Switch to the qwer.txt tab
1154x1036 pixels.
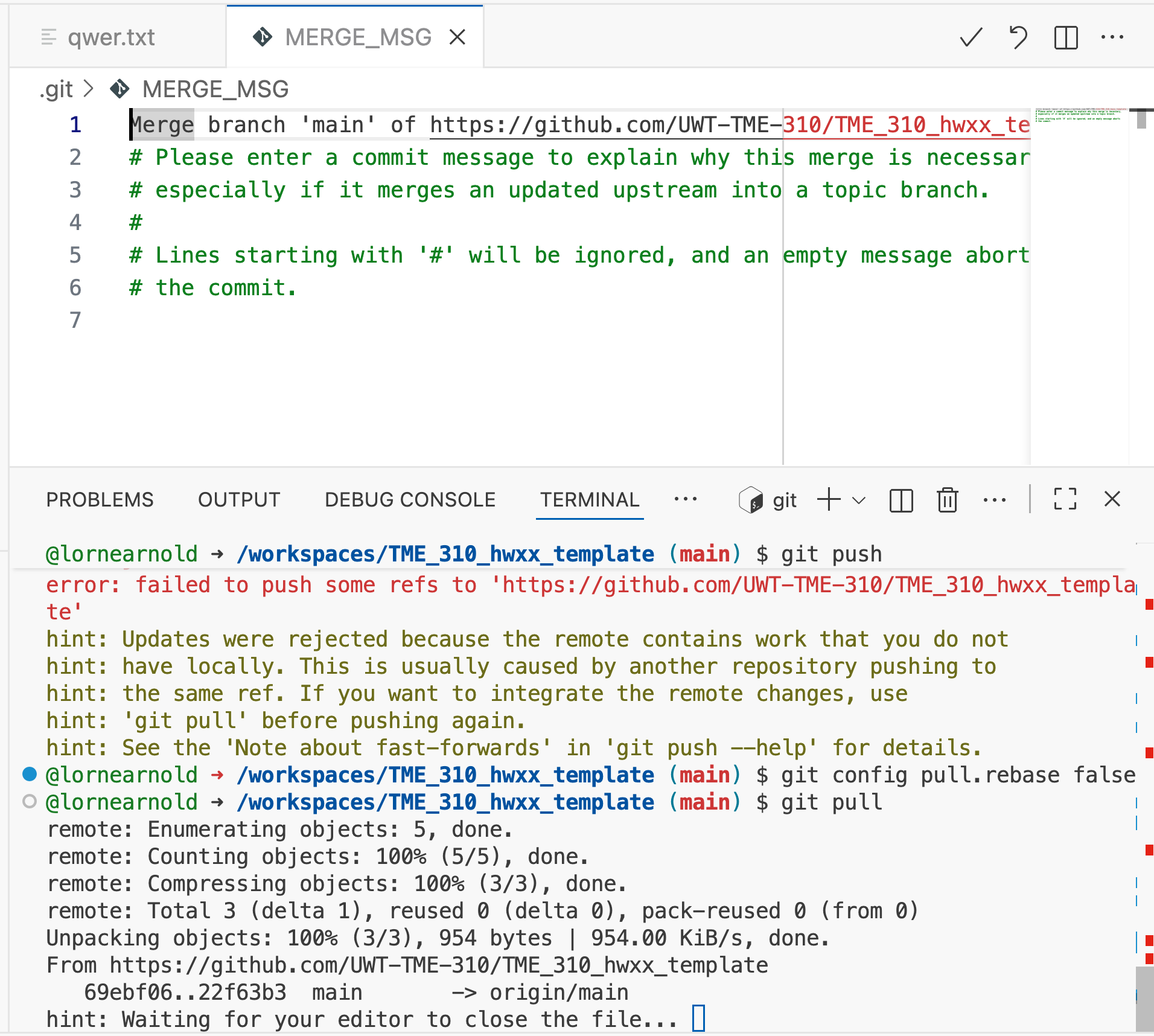(x=111, y=37)
